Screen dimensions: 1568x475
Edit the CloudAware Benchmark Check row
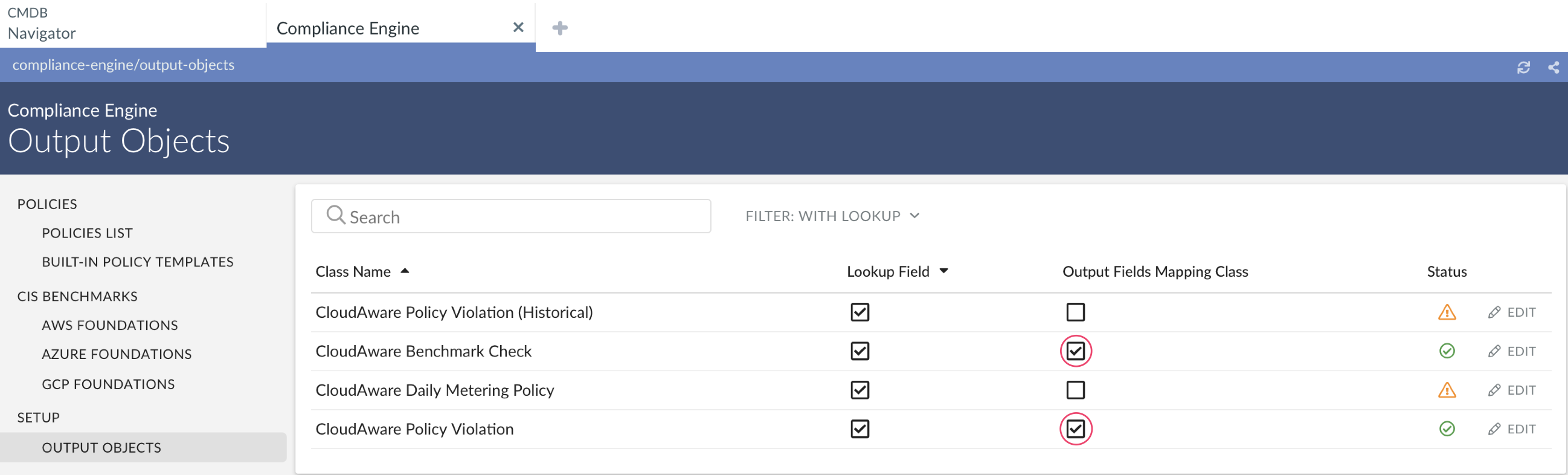tap(1512, 351)
